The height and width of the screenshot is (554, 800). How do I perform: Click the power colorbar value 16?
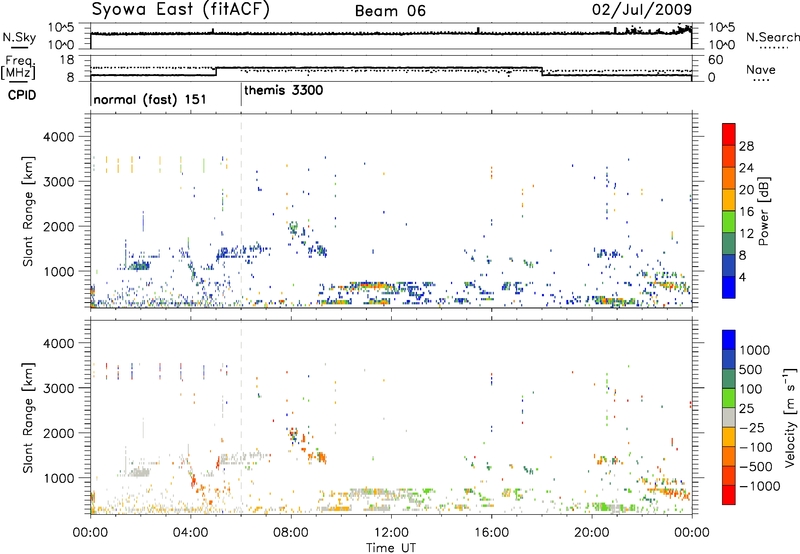pyautogui.click(x=746, y=212)
